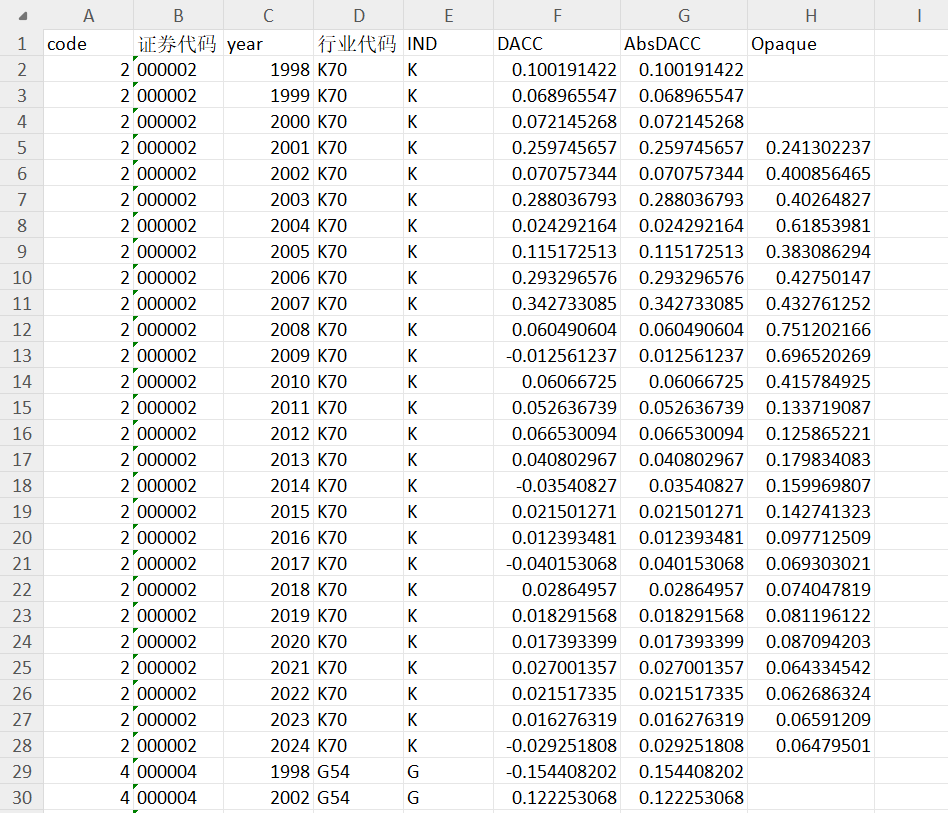Select AbsDACC value 0.024292164
Image resolution: width=948 pixels, height=813 pixels.
click(x=684, y=225)
